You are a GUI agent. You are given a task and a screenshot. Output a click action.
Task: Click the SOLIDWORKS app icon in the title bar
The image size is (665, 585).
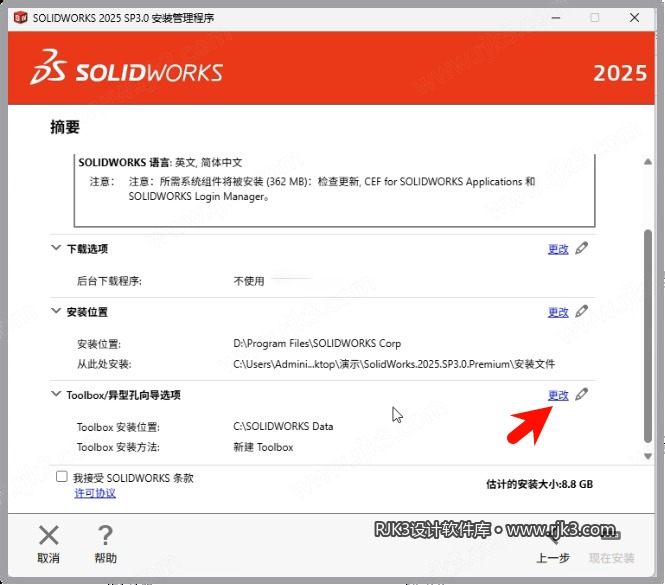click(20, 18)
